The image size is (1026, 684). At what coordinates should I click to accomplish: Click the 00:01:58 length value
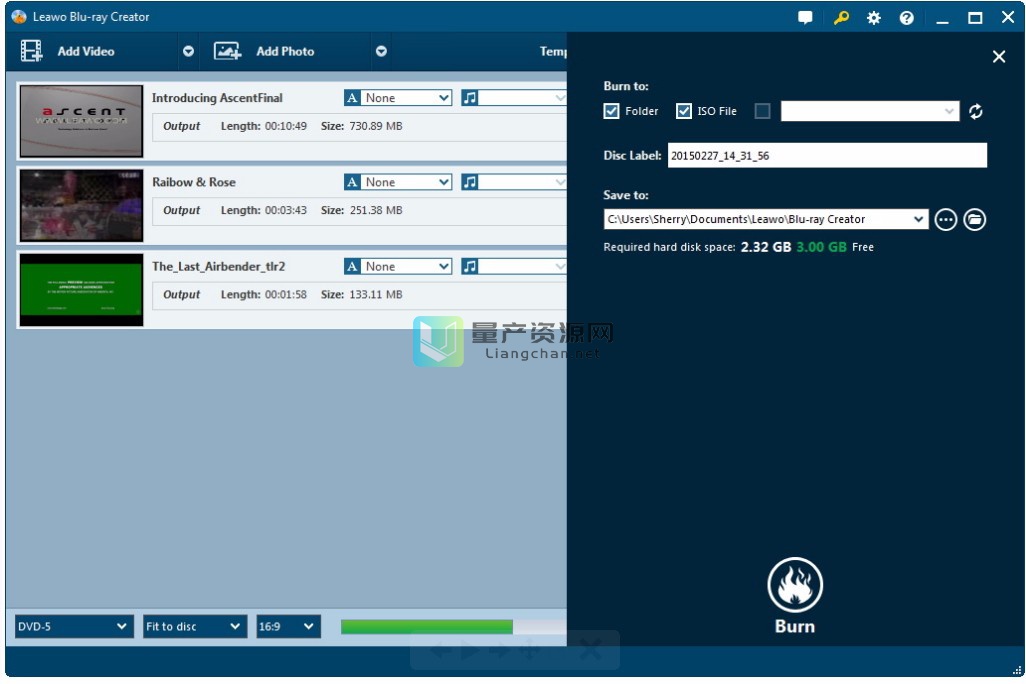pos(285,295)
